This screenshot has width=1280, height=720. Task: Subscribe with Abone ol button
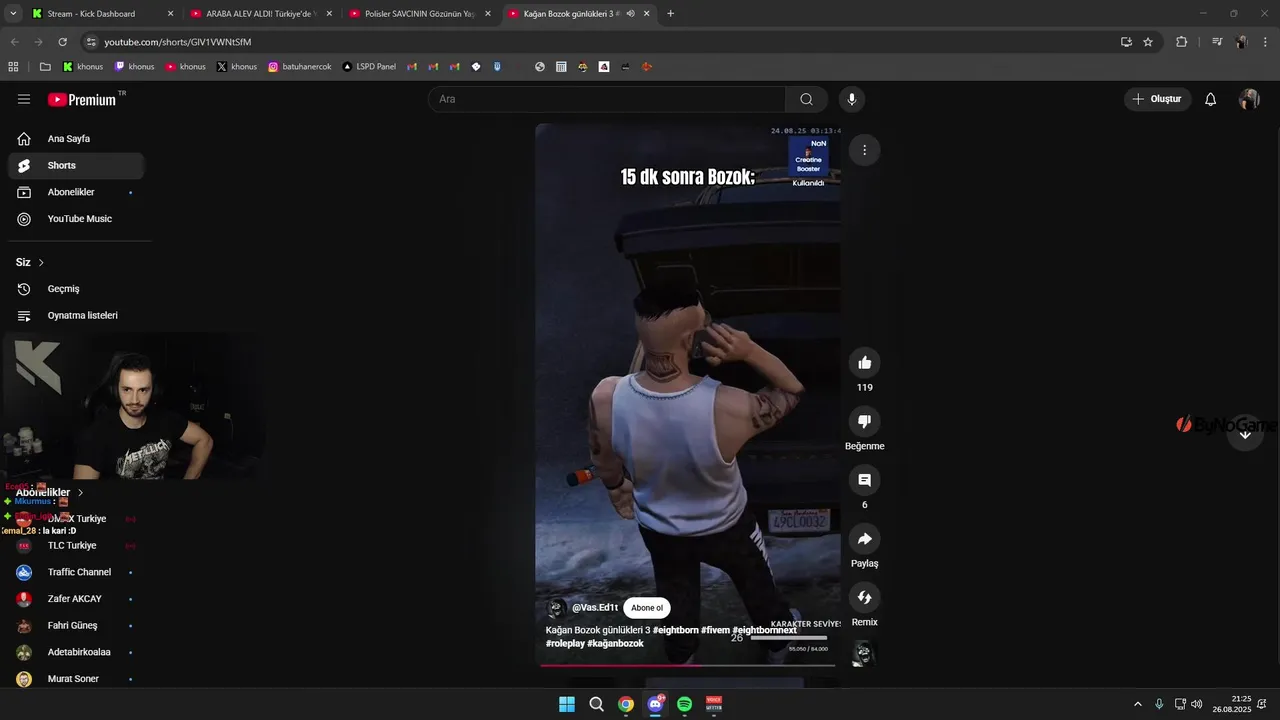[x=647, y=608]
